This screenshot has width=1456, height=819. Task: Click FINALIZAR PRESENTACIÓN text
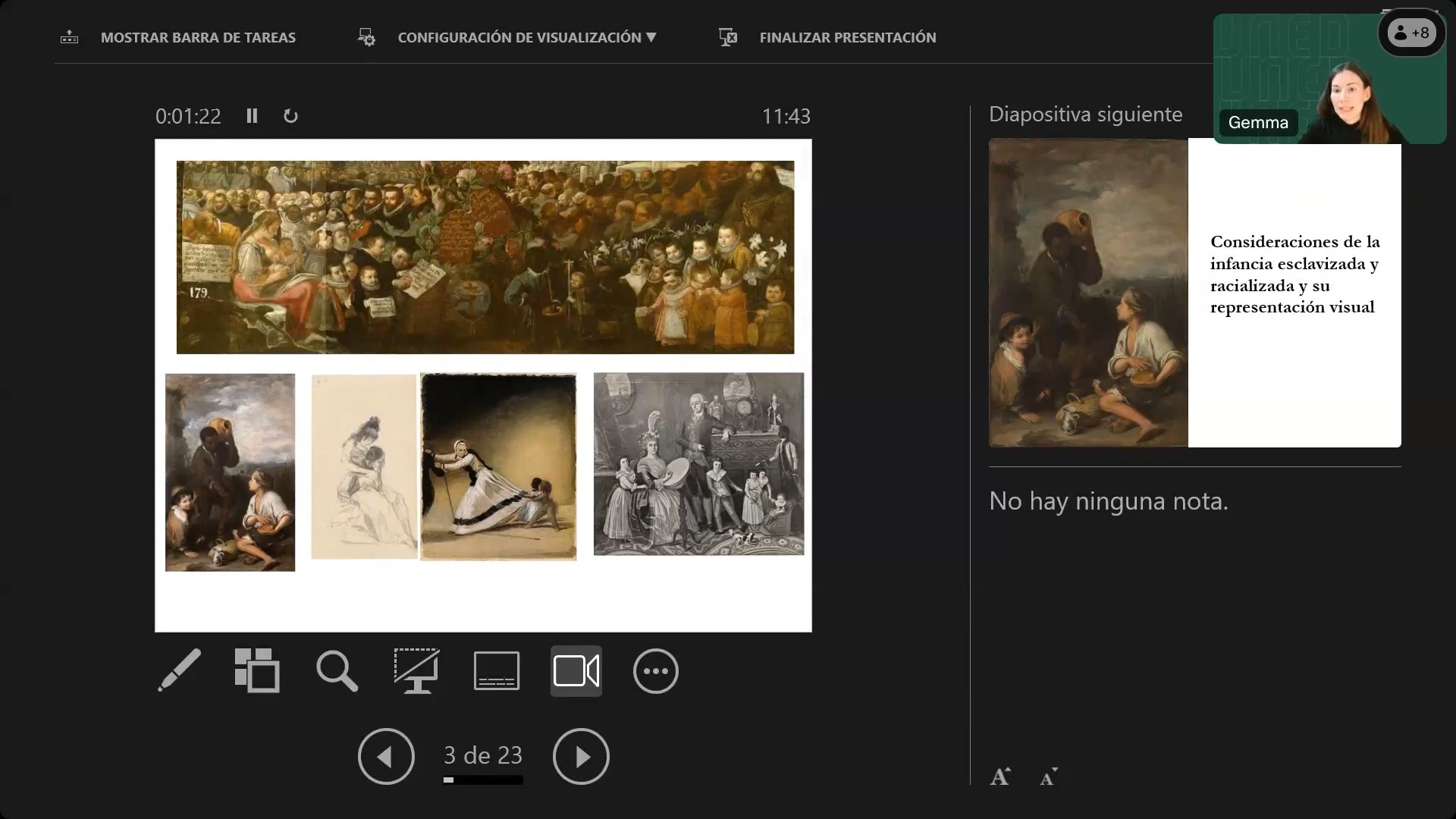coord(848,37)
